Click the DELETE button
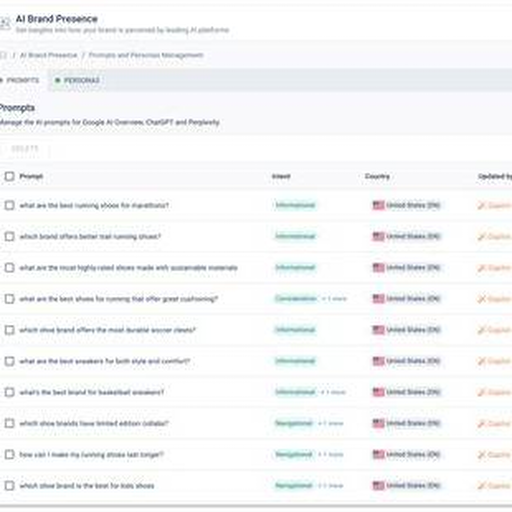Viewport: 512px width, 512px height. pos(25,148)
